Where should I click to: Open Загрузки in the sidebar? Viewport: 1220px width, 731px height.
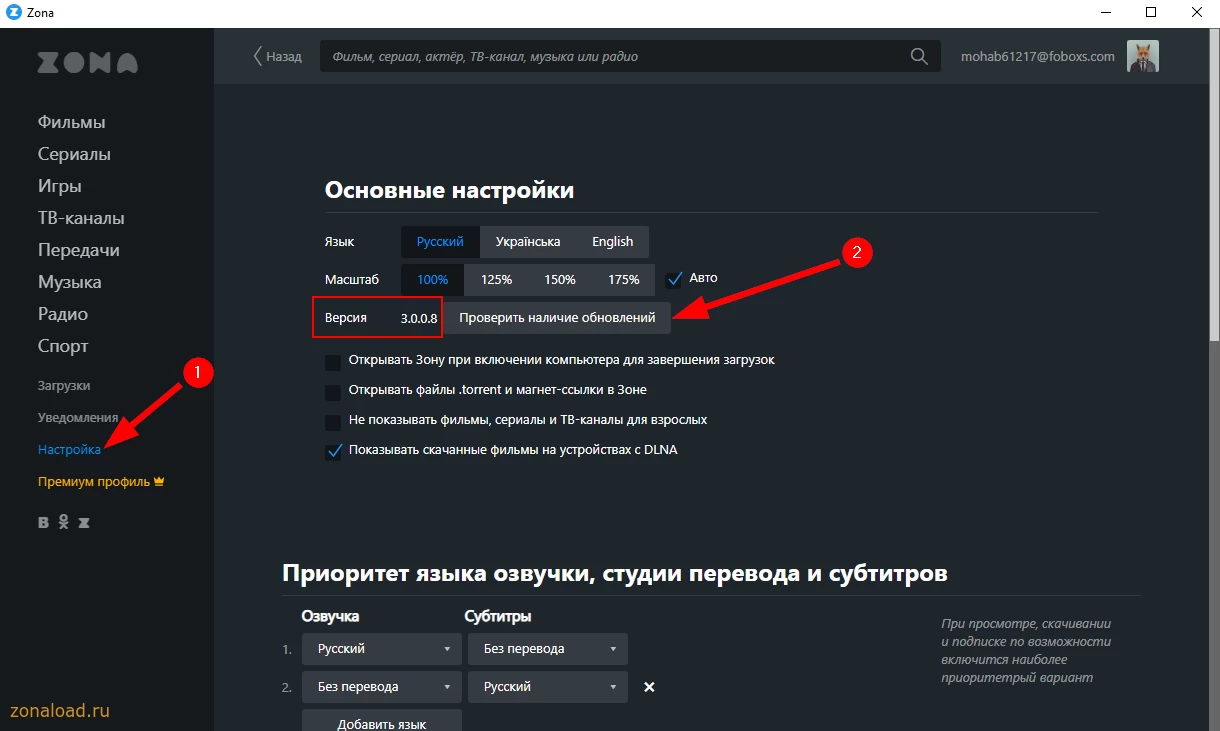(x=64, y=385)
